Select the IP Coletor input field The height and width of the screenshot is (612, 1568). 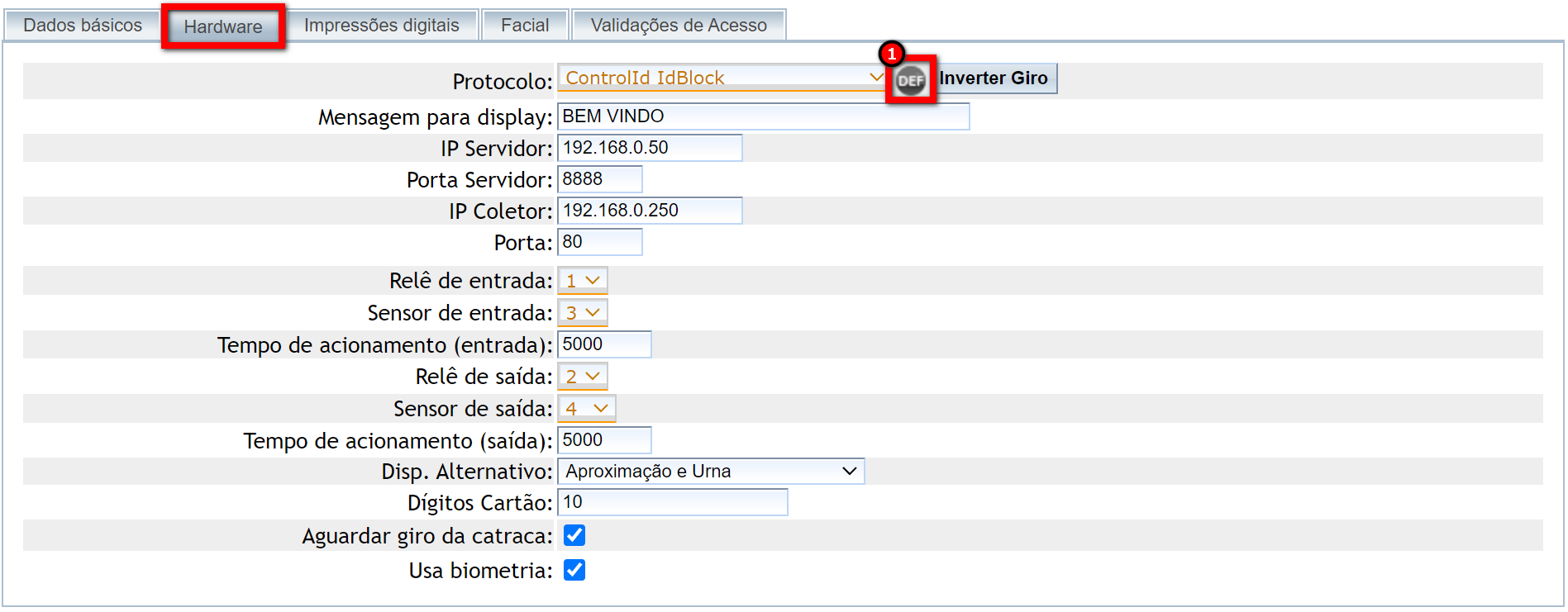(x=650, y=211)
